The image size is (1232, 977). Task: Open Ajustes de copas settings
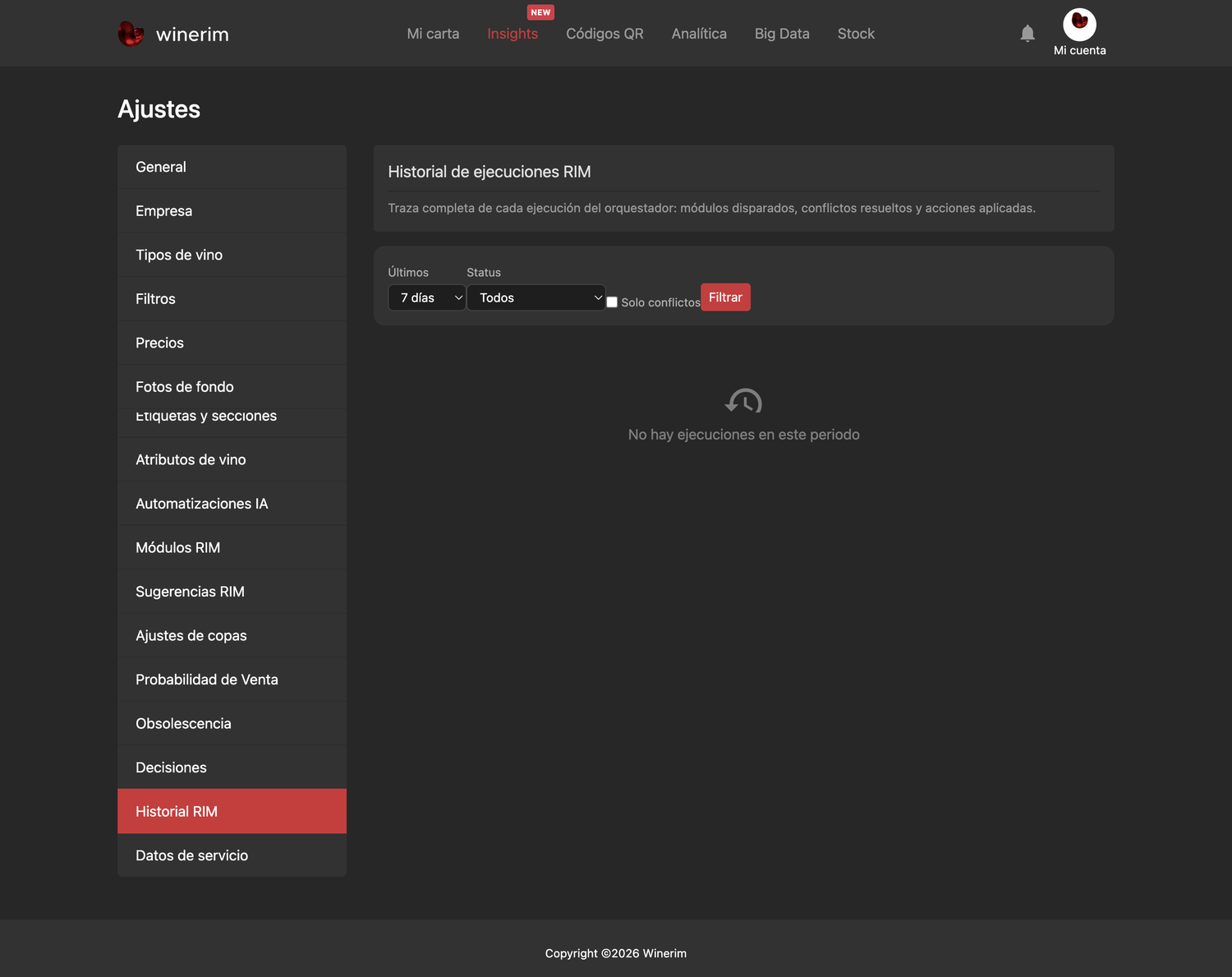tap(232, 636)
